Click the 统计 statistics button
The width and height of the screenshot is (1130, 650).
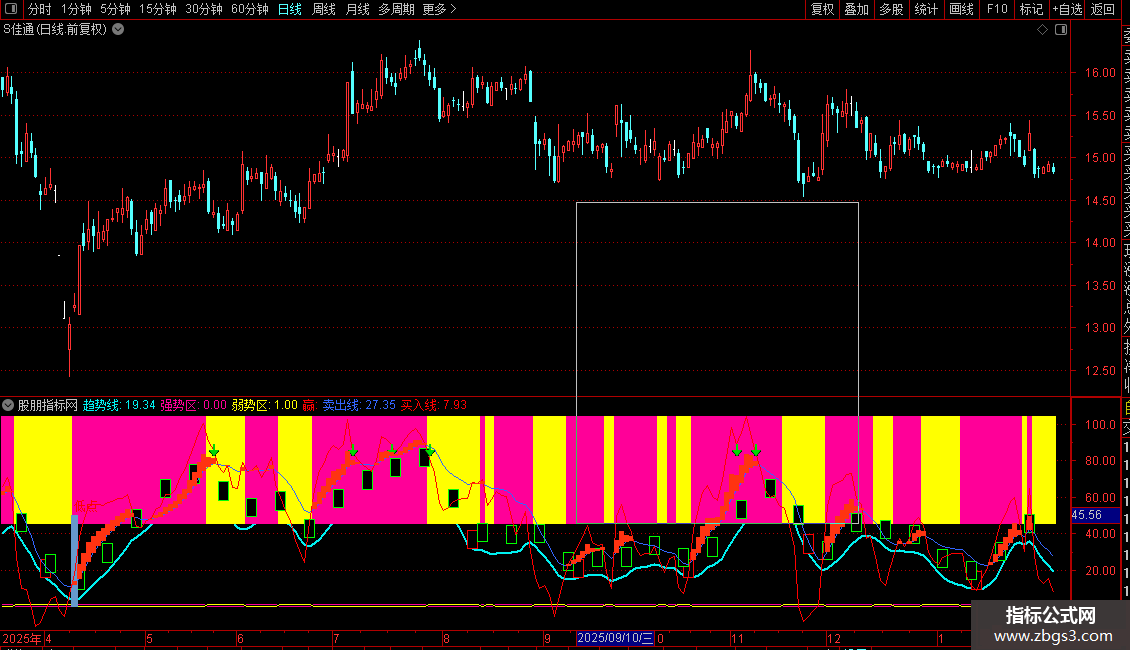coord(926,9)
